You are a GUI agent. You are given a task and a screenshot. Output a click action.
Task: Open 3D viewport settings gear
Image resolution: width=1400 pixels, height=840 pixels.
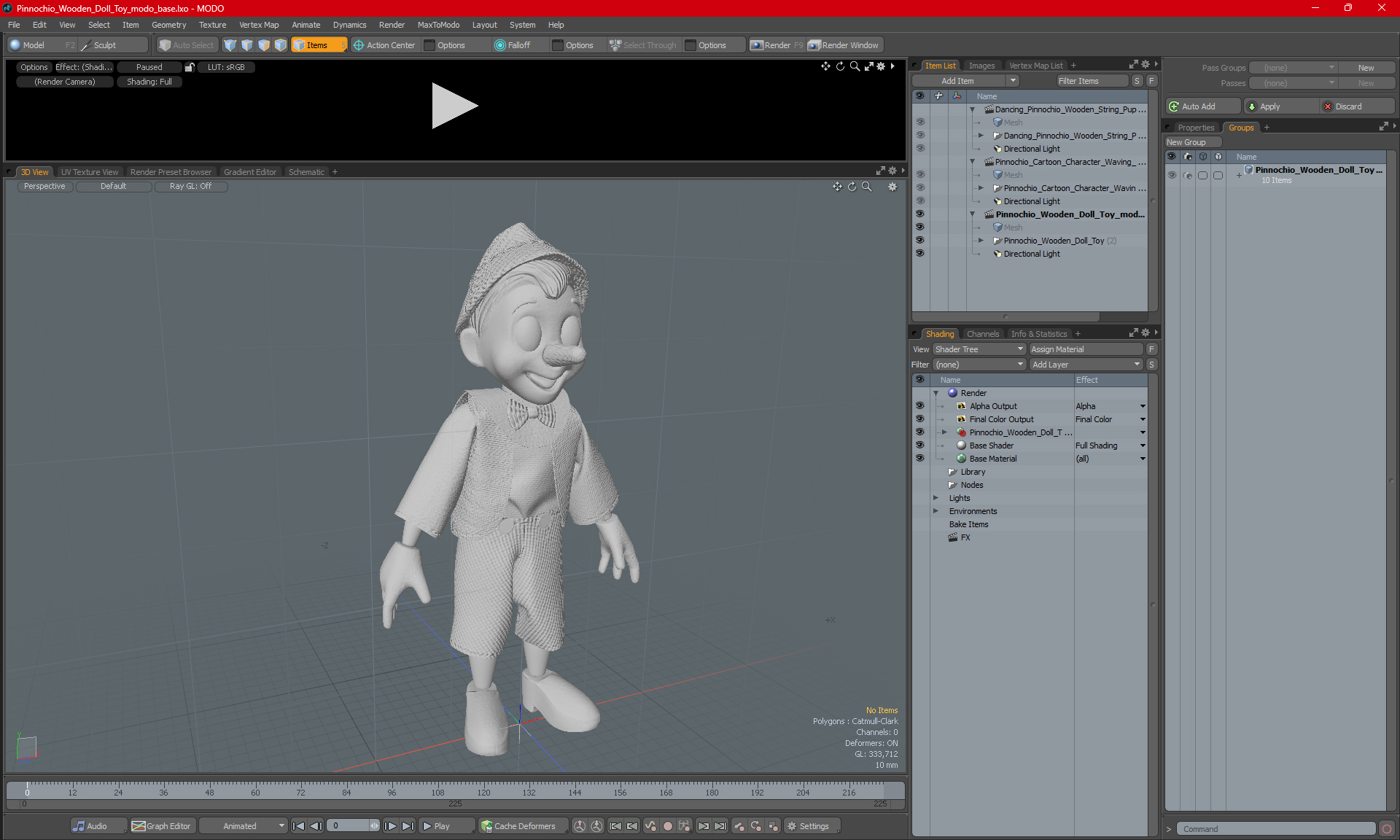pyautogui.click(x=892, y=187)
